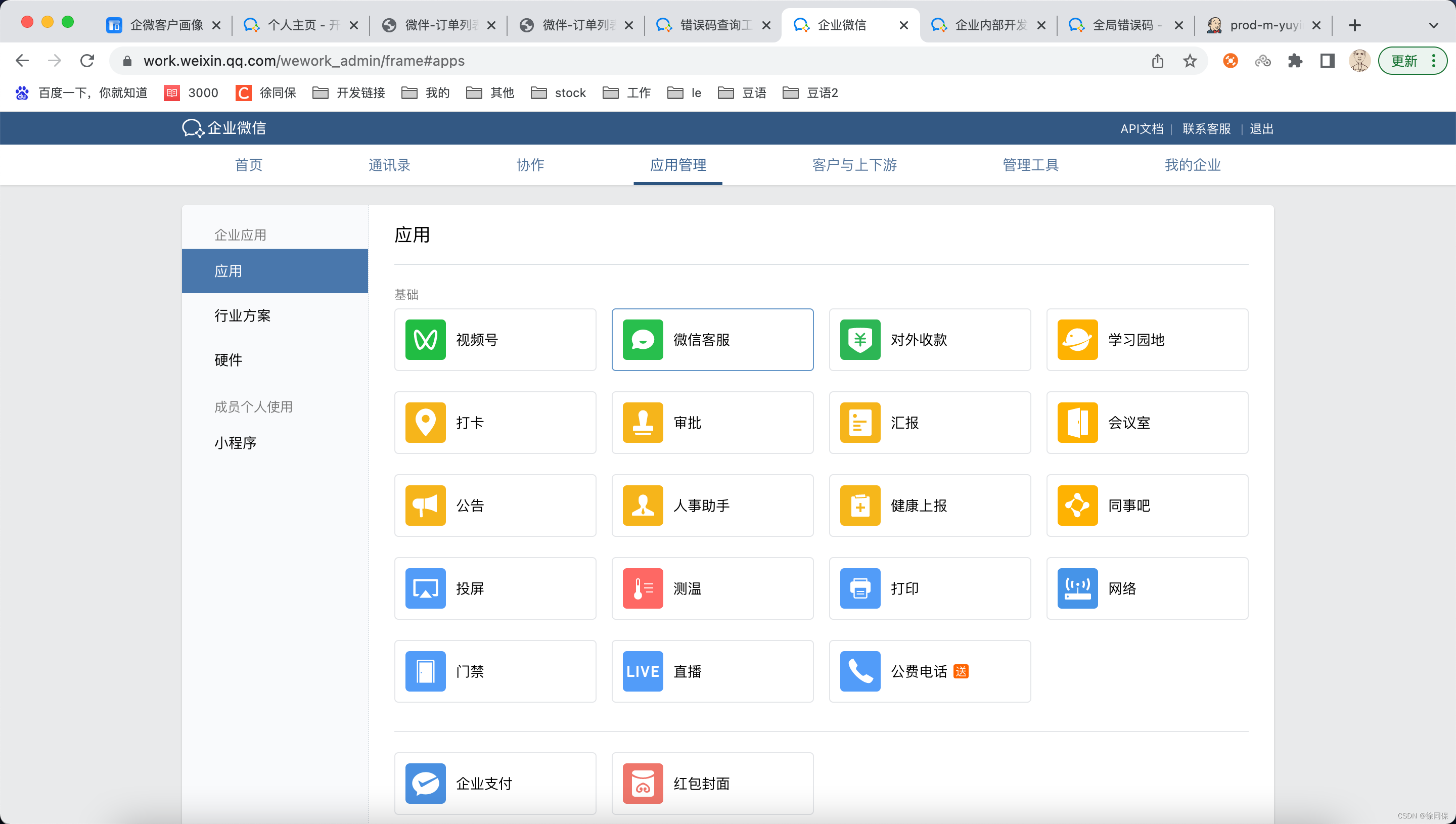Open the 打卡 location pin icon

click(x=425, y=422)
